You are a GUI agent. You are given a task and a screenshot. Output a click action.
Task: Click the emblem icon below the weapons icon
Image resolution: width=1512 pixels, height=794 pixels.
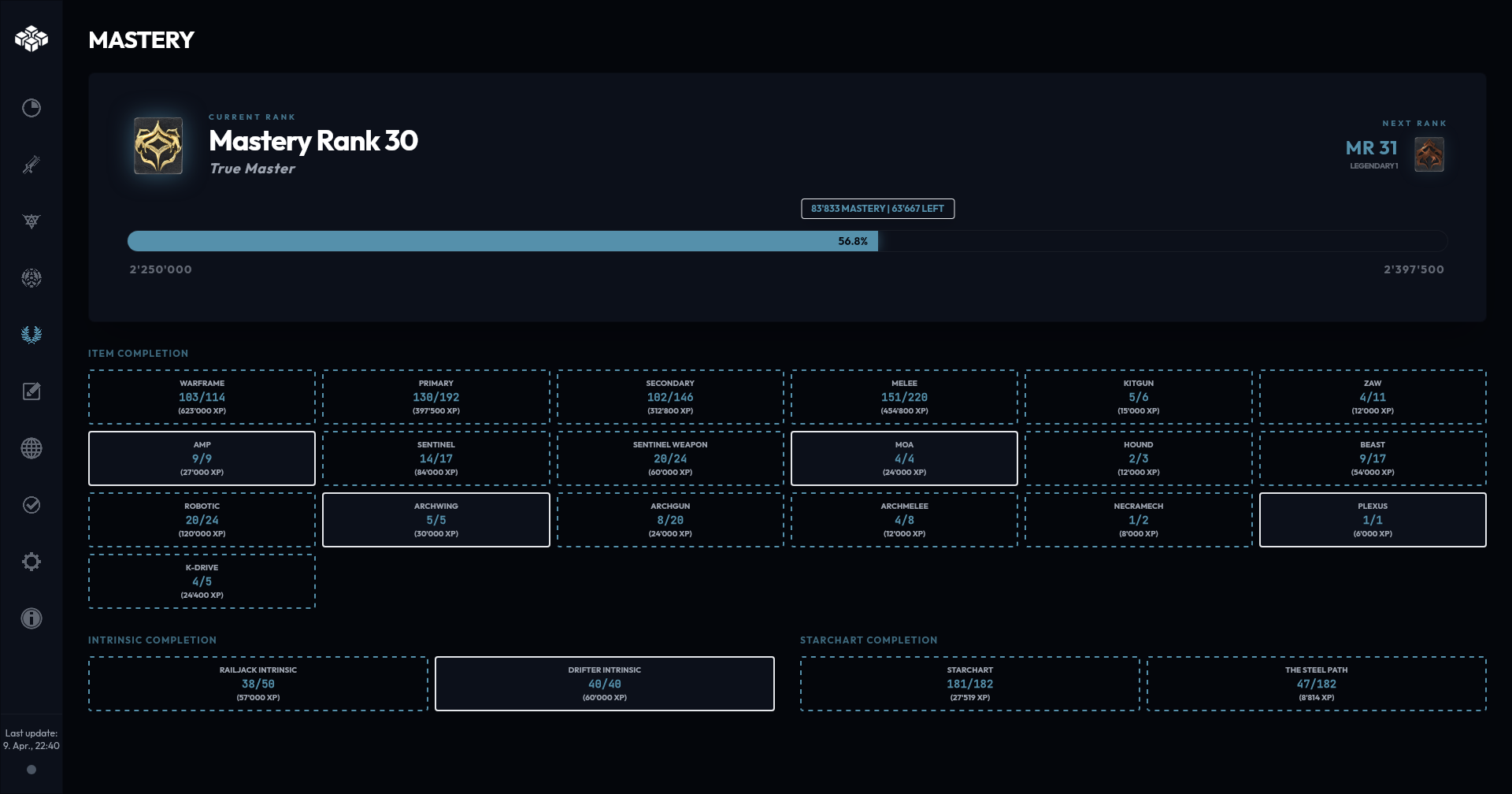coord(31,221)
